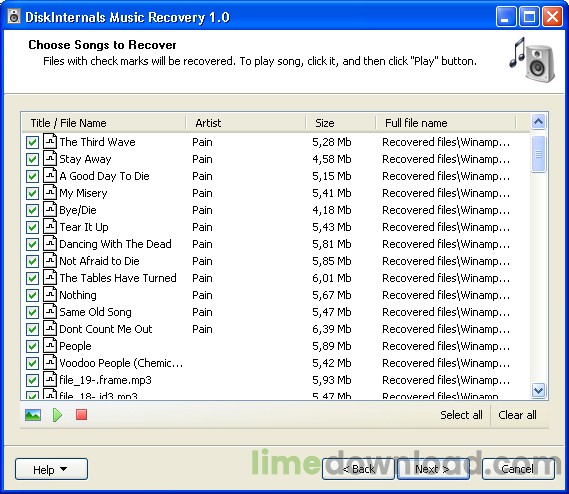Sort list by Artist column header
569x494 pixels.
[x=246, y=123]
